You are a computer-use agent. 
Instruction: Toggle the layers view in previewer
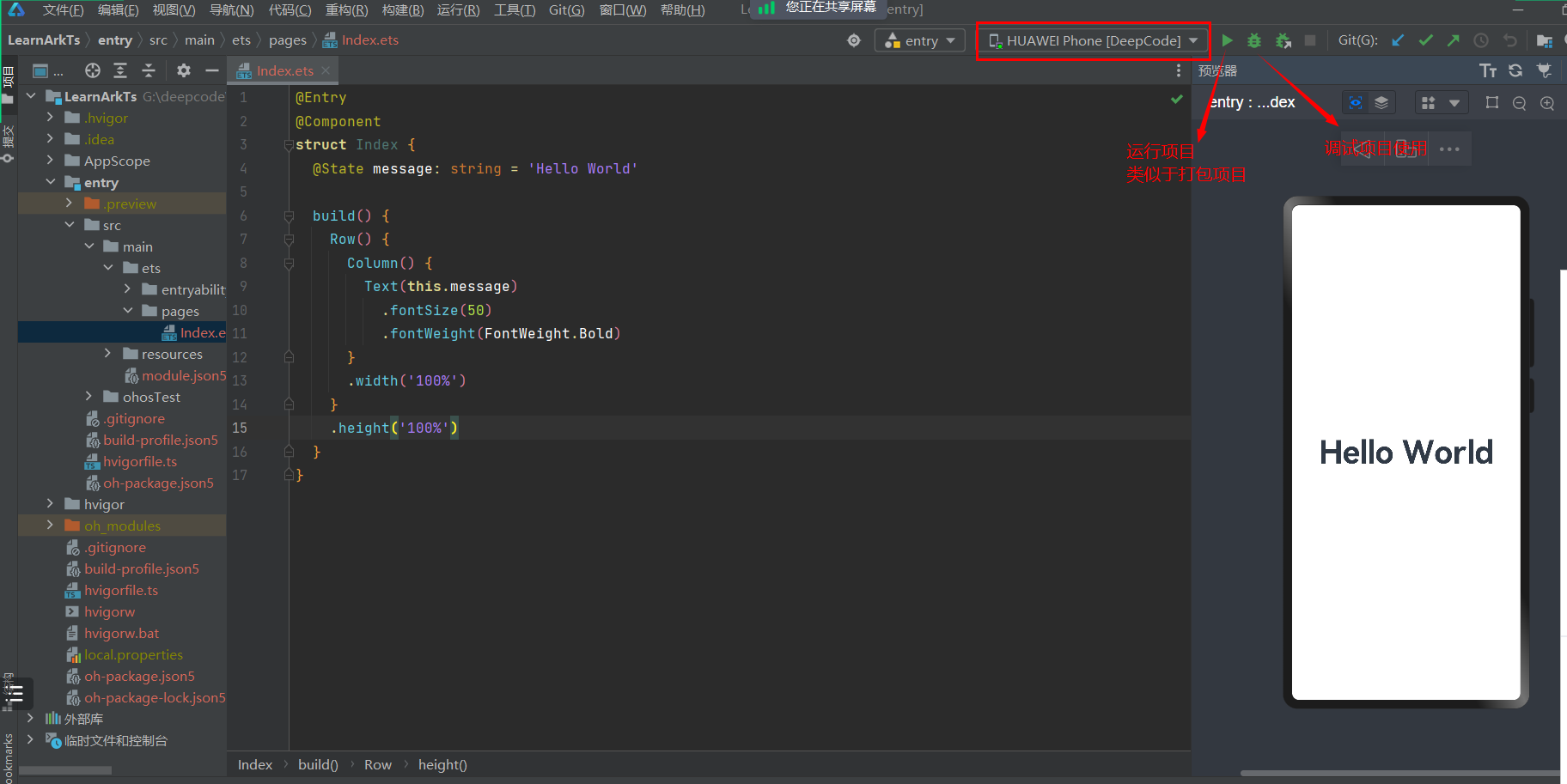coord(1381,103)
